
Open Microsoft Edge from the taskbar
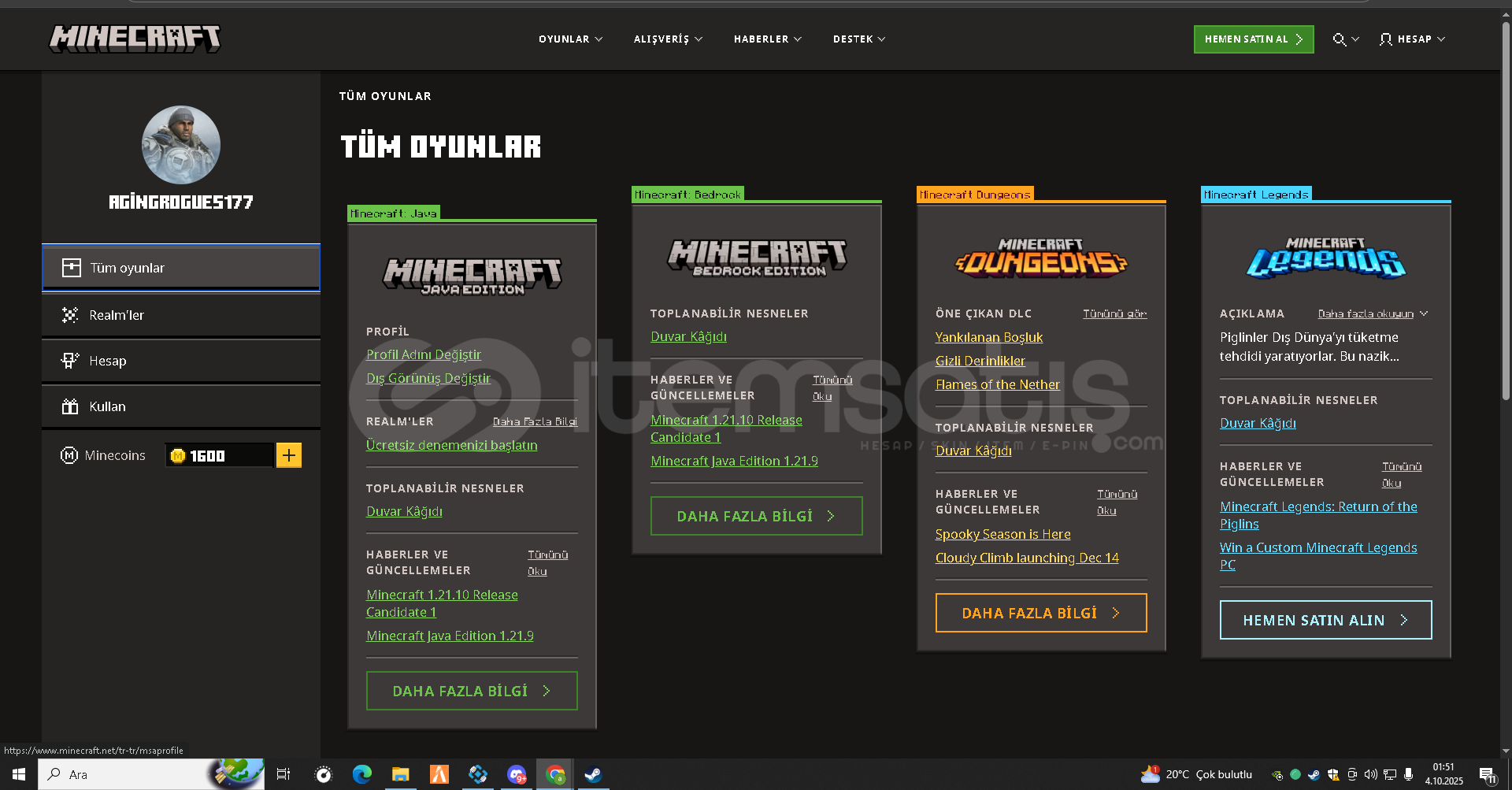(x=362, y=774)
